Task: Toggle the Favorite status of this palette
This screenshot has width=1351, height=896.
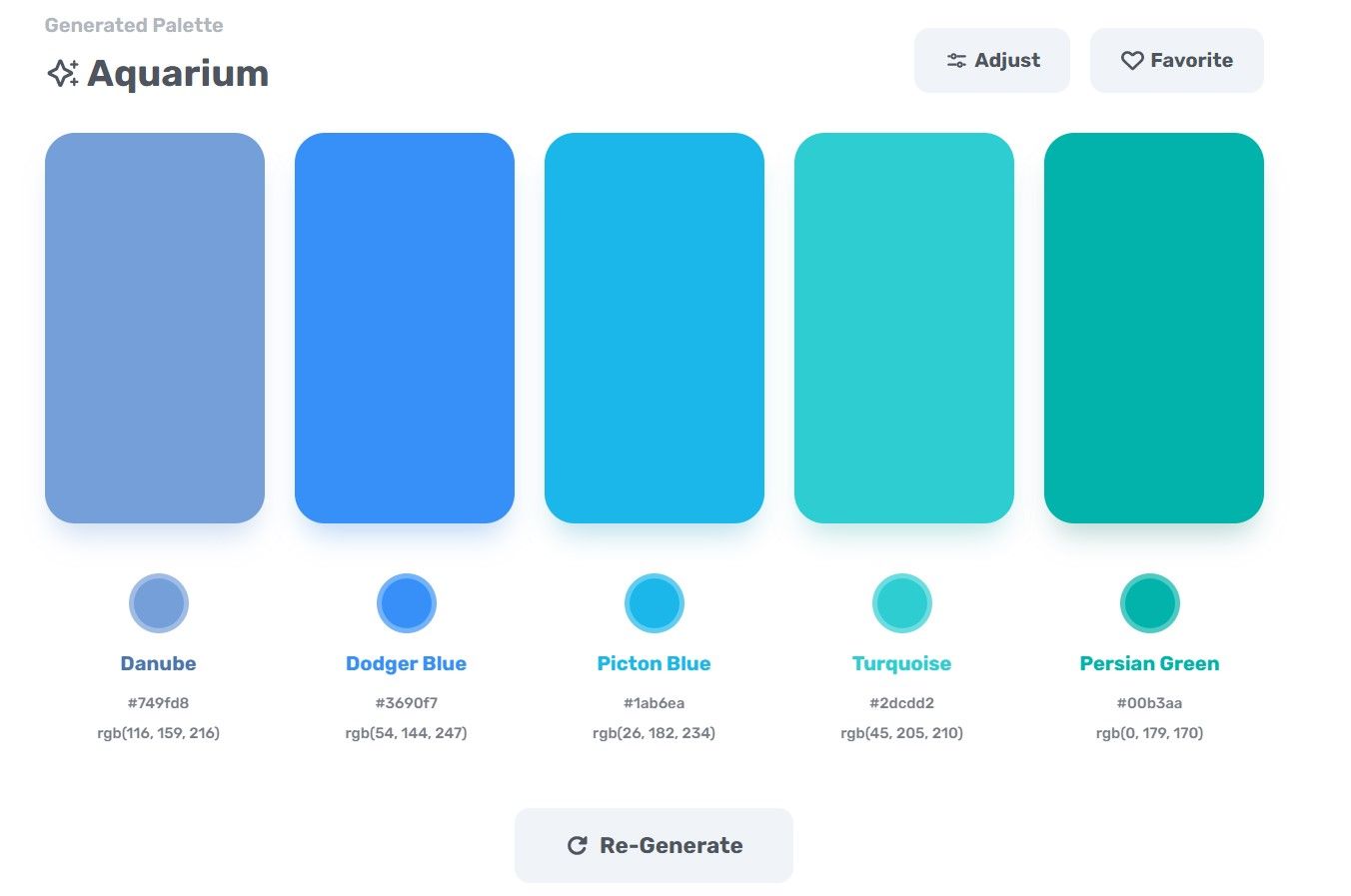Action: point(1176,60)
